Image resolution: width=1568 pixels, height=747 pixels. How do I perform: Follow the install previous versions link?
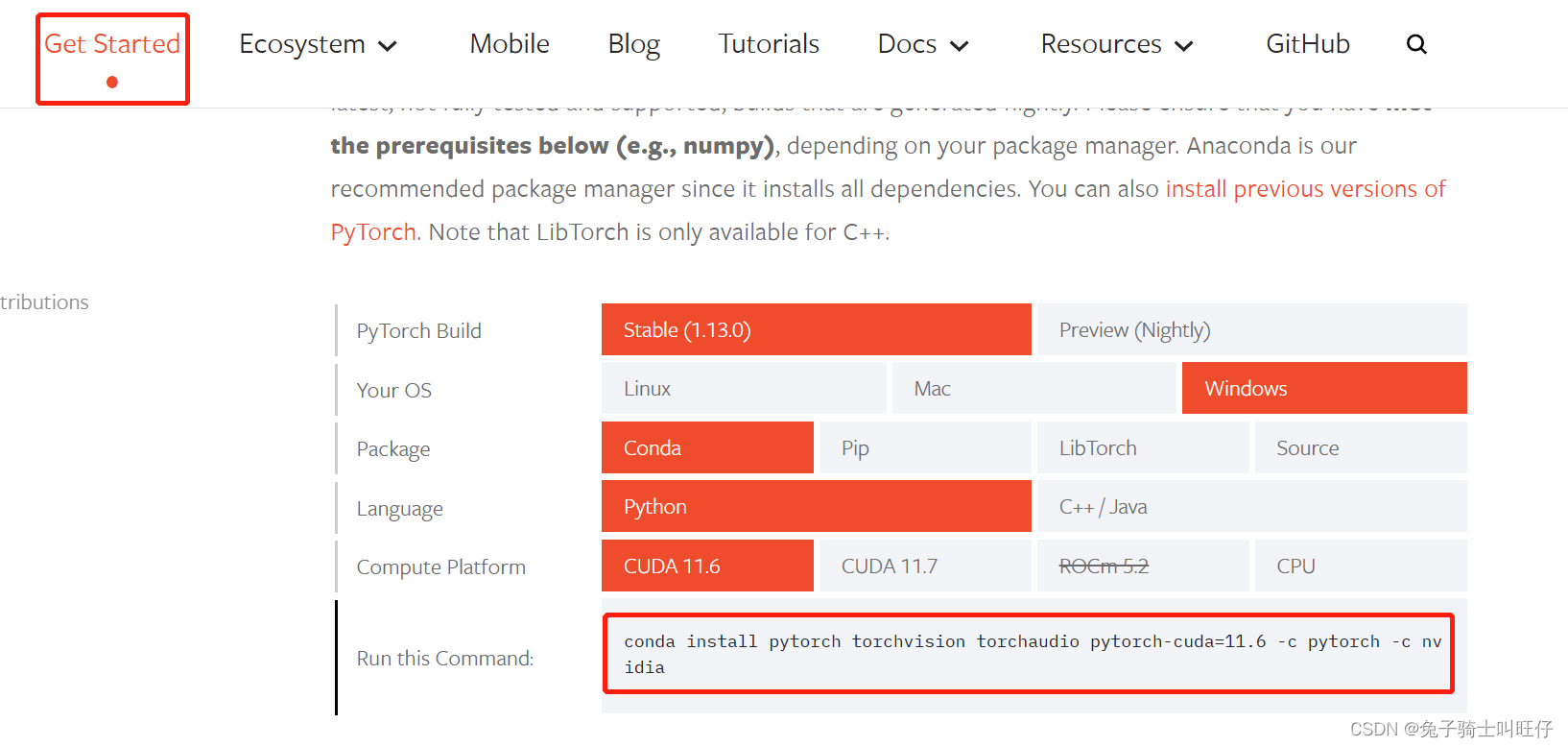(x=1305, y=189)
